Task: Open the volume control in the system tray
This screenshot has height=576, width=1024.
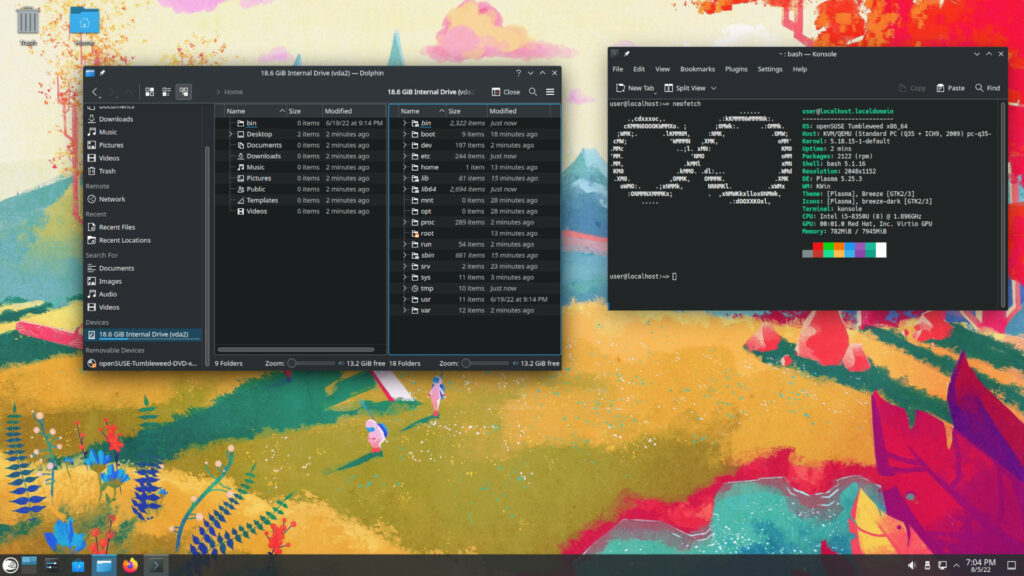Action: [x=912, y=564]
